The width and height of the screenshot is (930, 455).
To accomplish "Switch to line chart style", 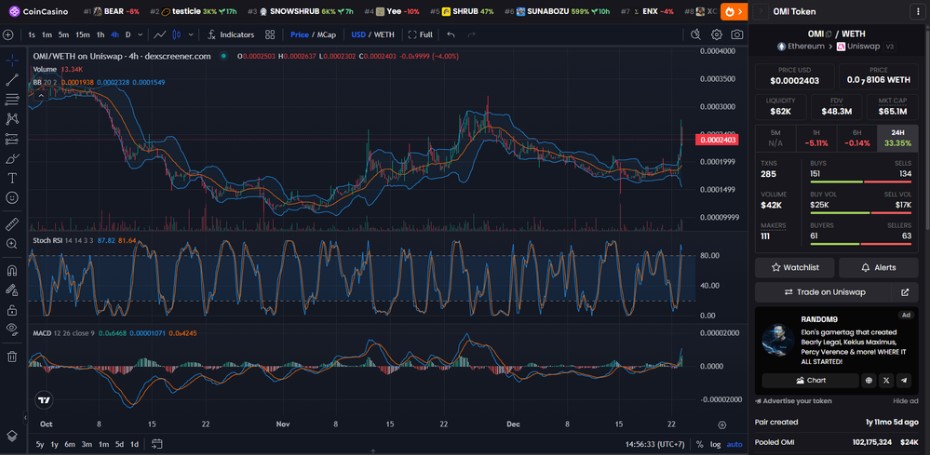I will point(159,35).
